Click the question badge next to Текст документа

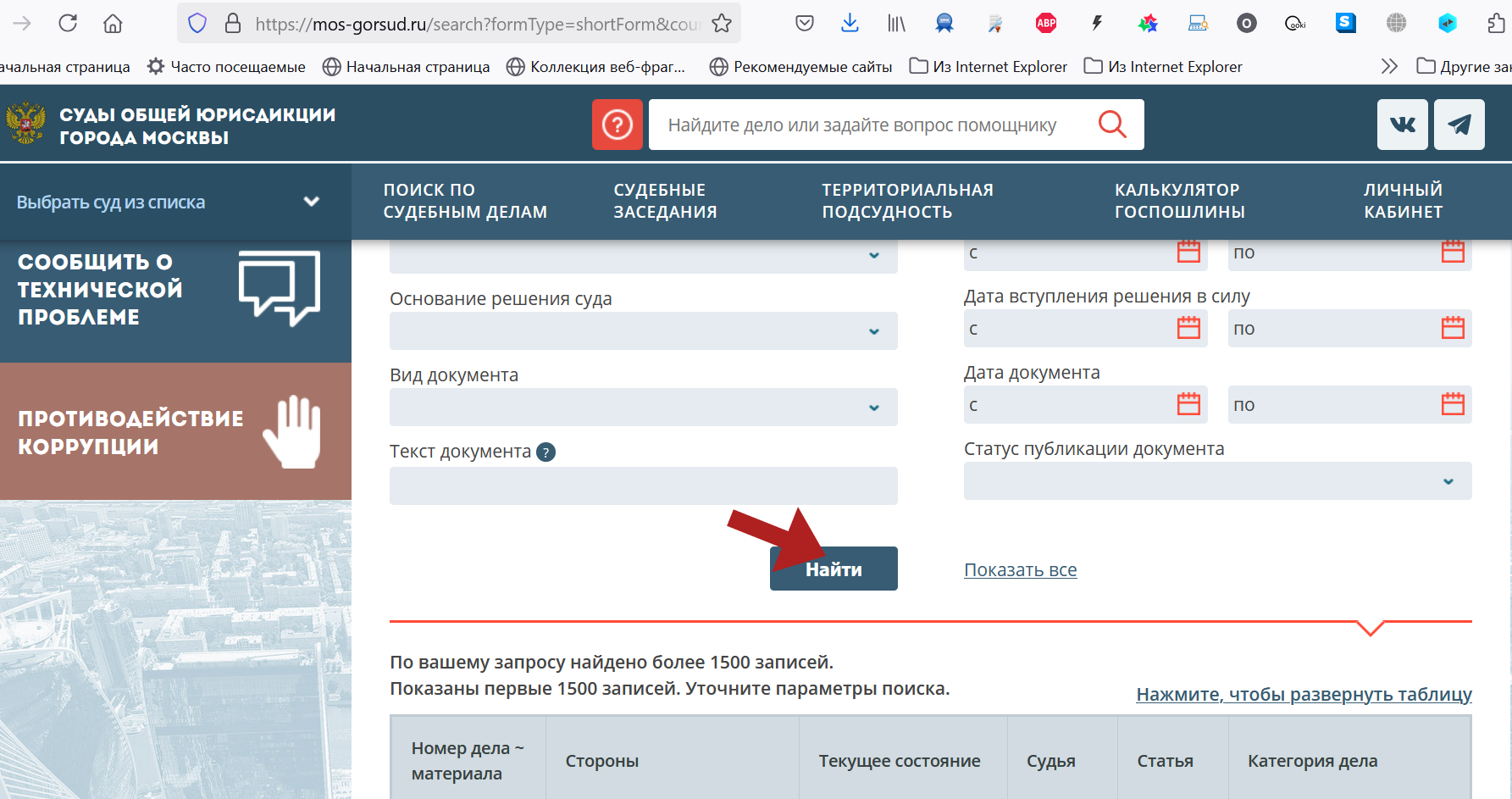click(546, 452)
